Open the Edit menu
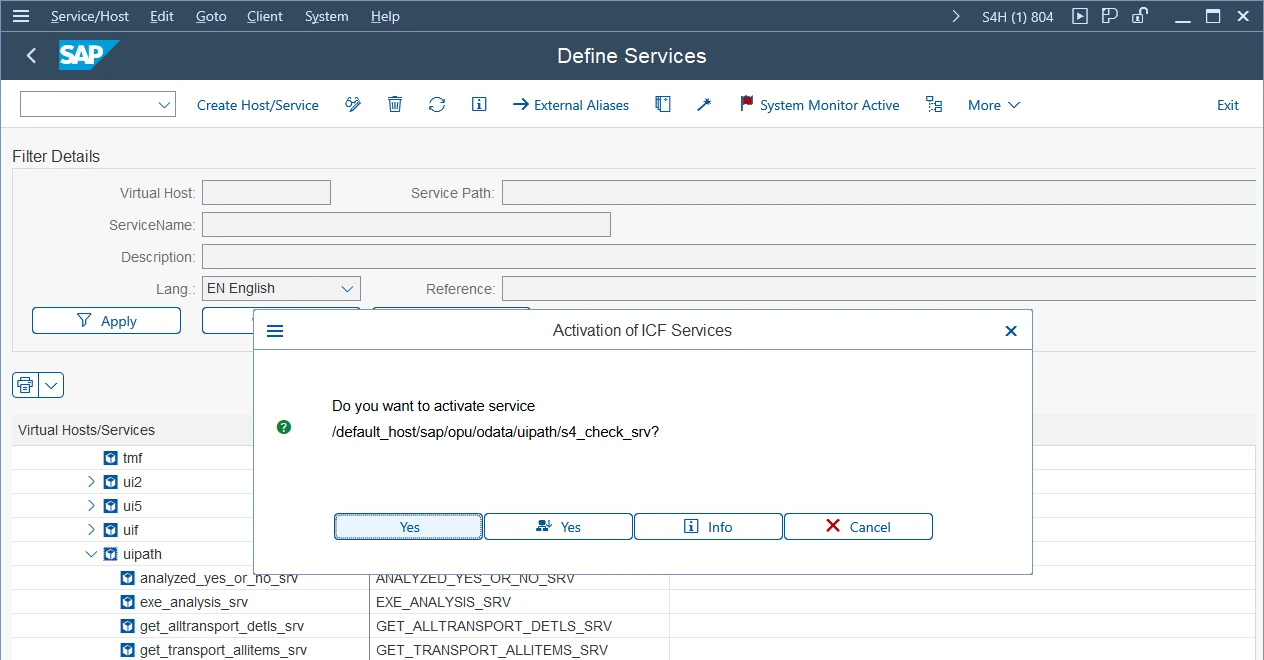This screenshot has width=1264, height=660. (161, 16)
